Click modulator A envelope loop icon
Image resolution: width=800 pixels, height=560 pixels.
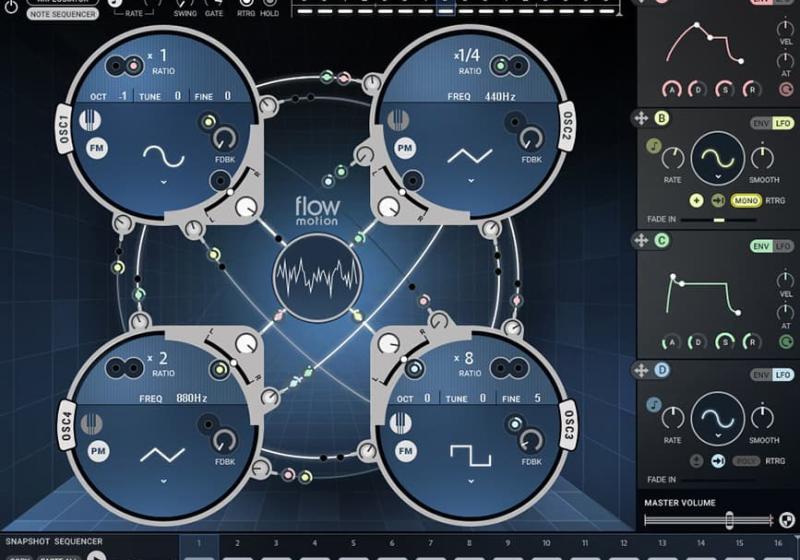786,89
